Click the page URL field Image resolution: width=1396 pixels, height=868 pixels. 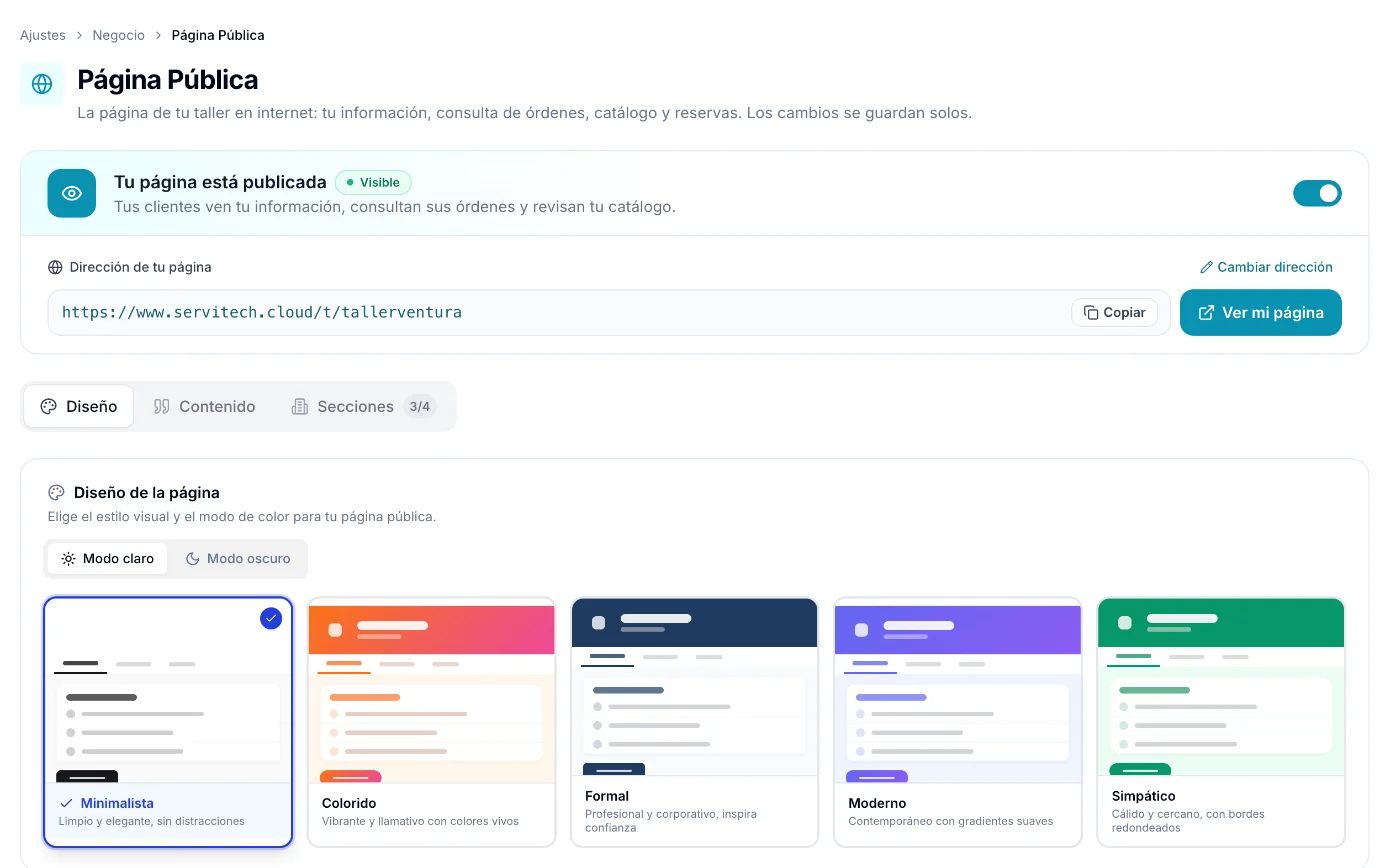pos(609,312)
